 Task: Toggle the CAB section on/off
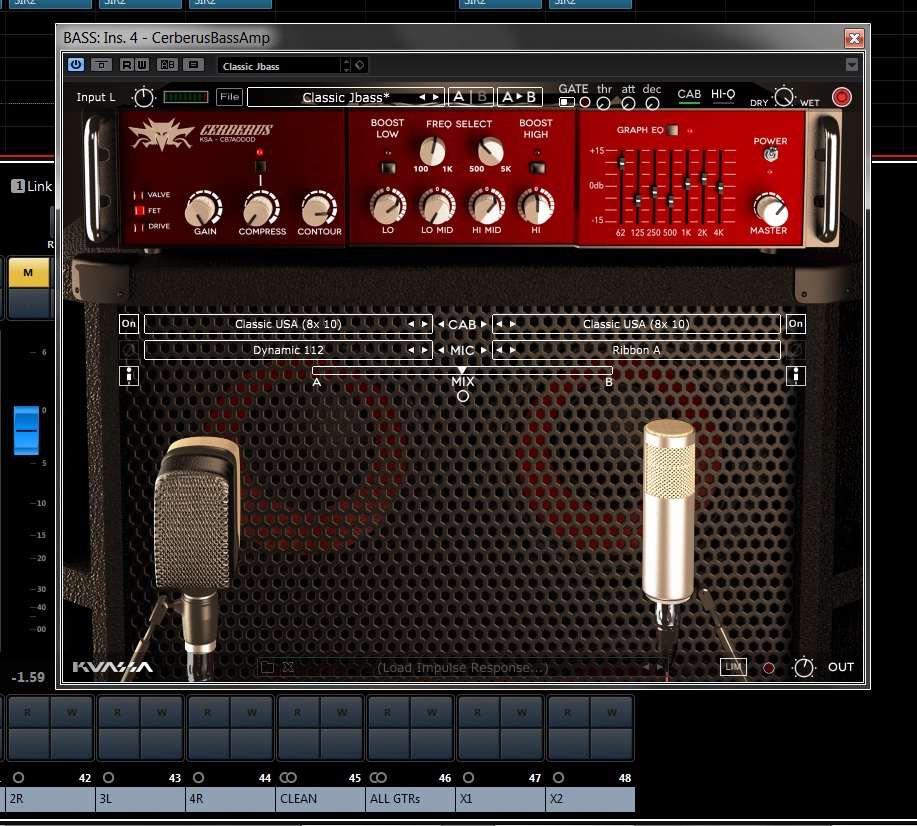689,95
